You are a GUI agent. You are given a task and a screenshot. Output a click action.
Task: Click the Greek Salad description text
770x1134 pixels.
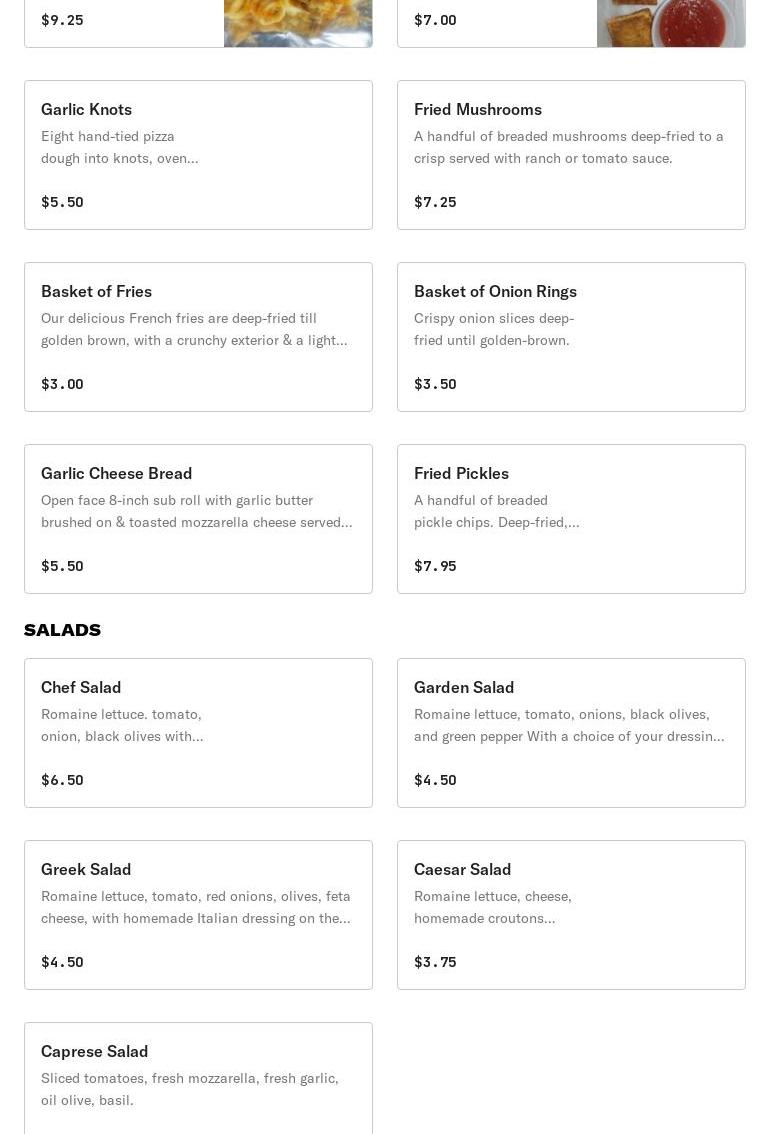pyautogui.click(x=195, y=907)
